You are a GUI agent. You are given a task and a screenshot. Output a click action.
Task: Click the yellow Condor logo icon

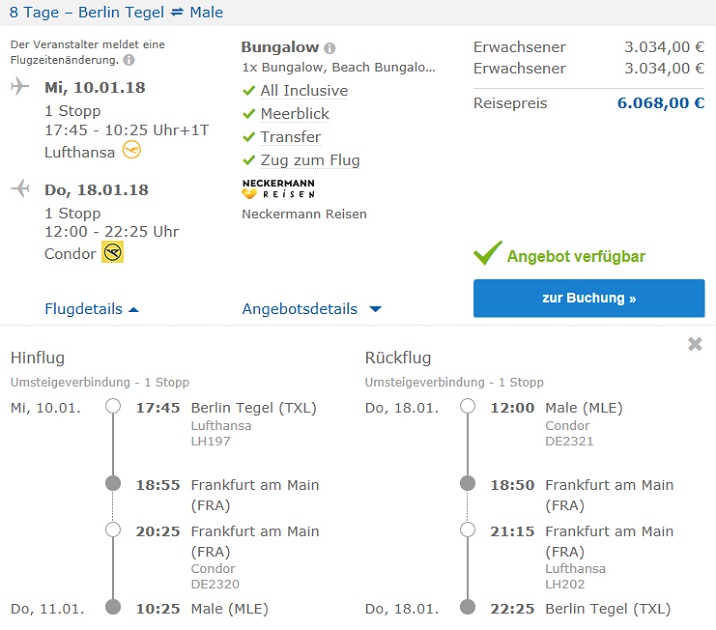click(x=113, y=253)
